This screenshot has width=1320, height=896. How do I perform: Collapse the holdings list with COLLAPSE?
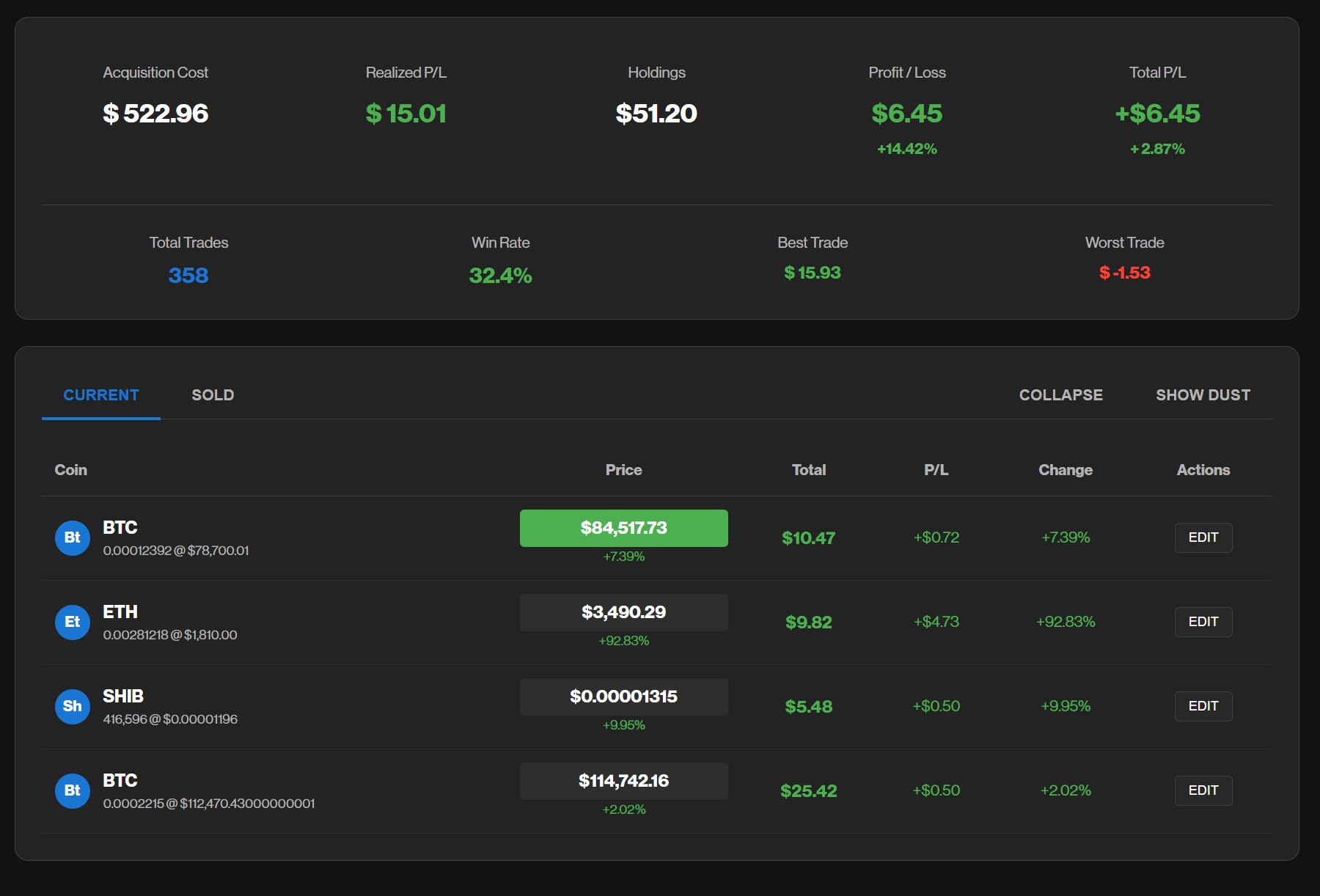(x=1060, y=395)
